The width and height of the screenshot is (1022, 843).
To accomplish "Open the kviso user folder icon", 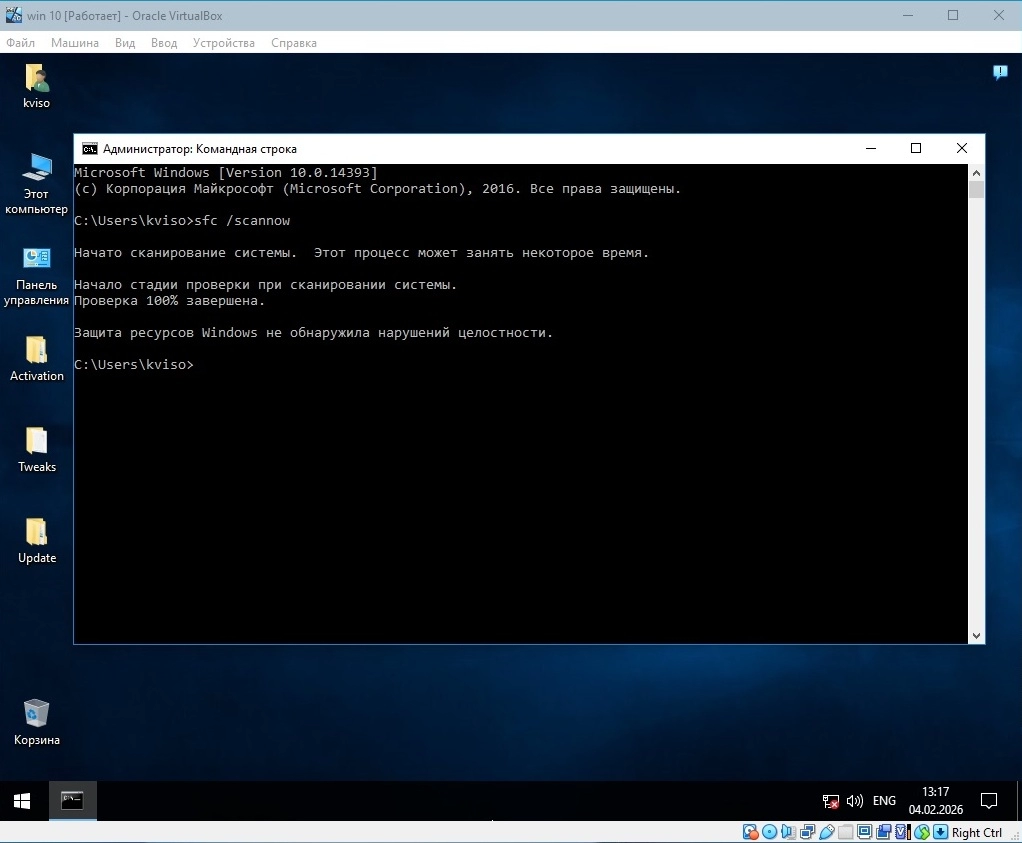I will [36, 86].
